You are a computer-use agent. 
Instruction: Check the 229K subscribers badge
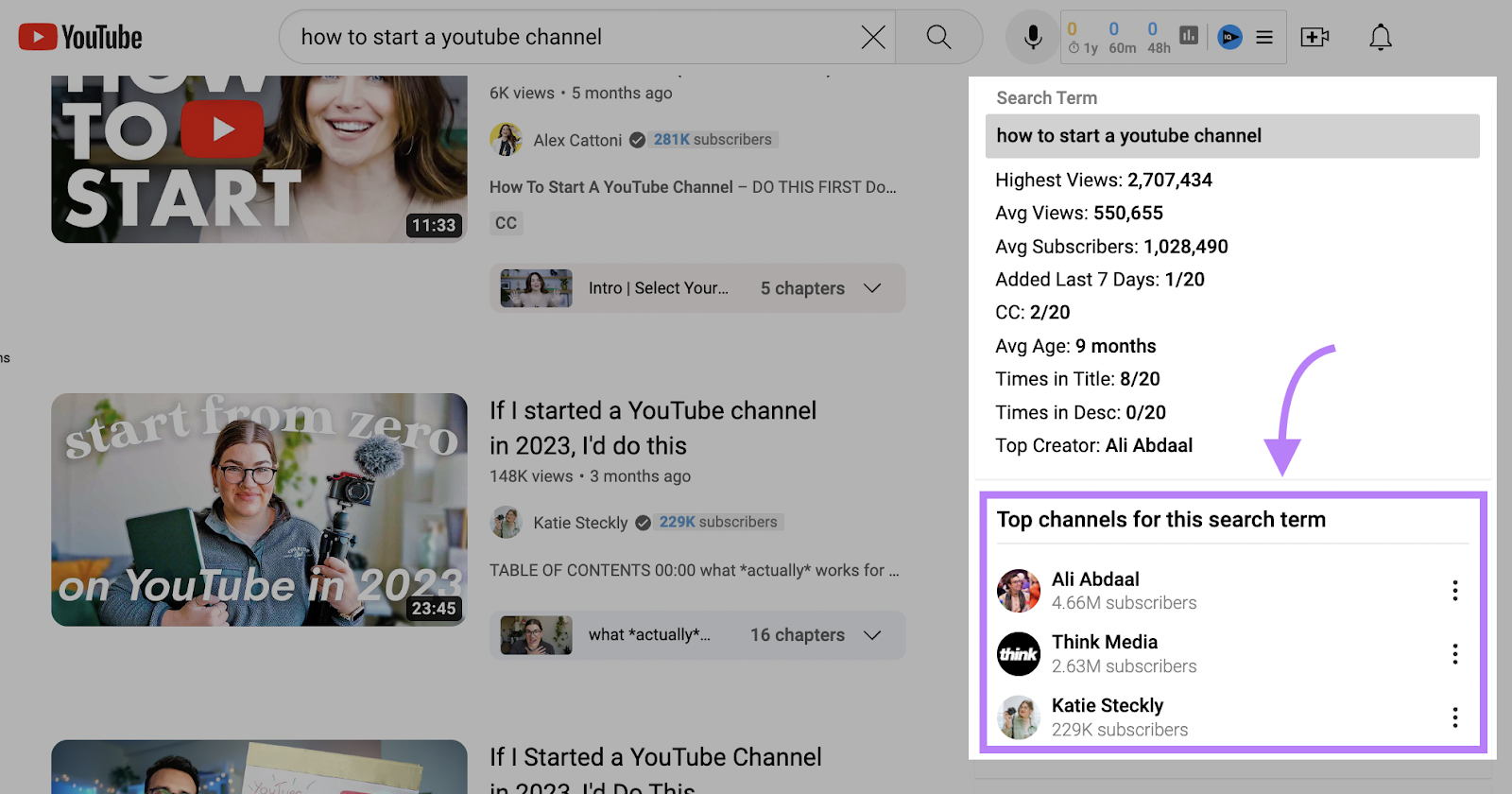tap(718, 522)
